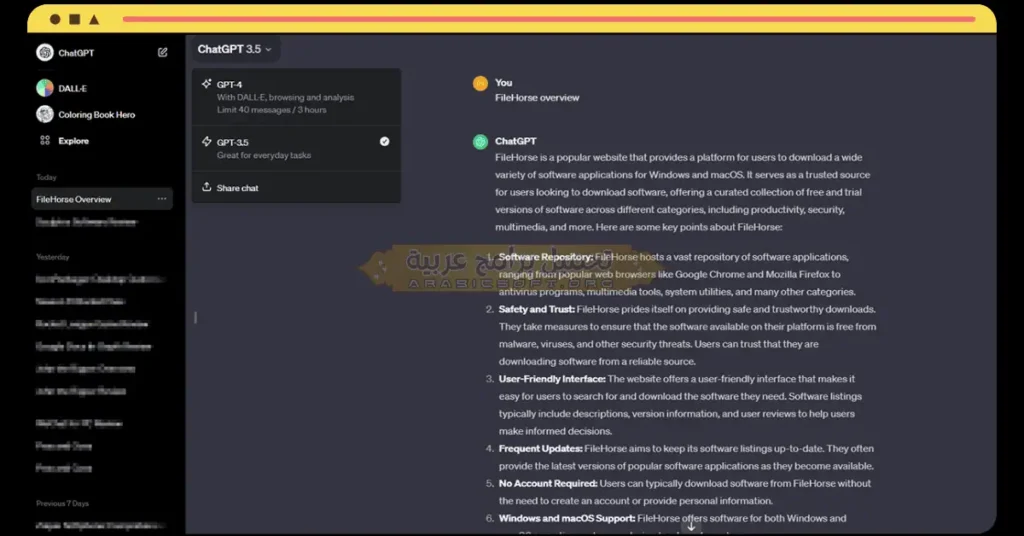Click the 'Today' section label

(x=46, y=177)
